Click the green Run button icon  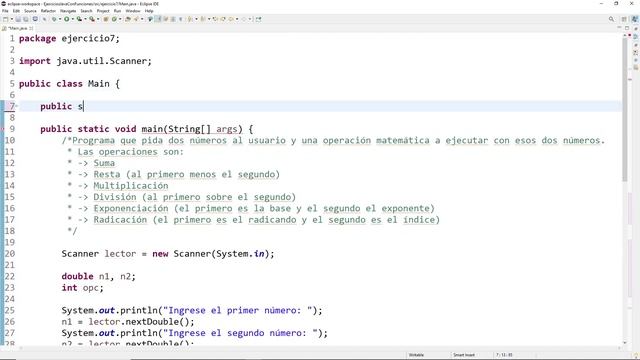coord(67,19)
